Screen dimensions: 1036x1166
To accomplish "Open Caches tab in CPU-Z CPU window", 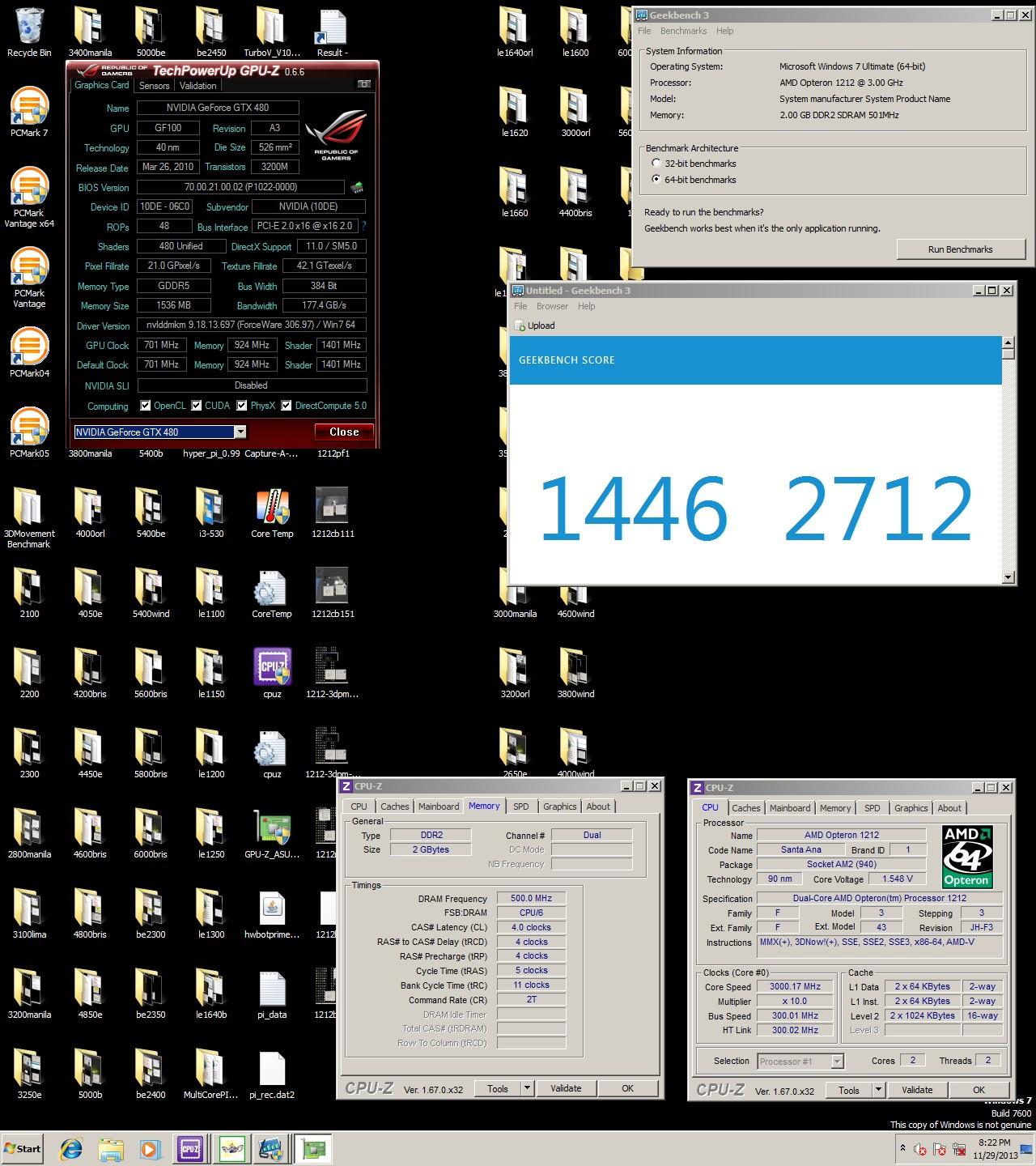I will tap(745, 808).
